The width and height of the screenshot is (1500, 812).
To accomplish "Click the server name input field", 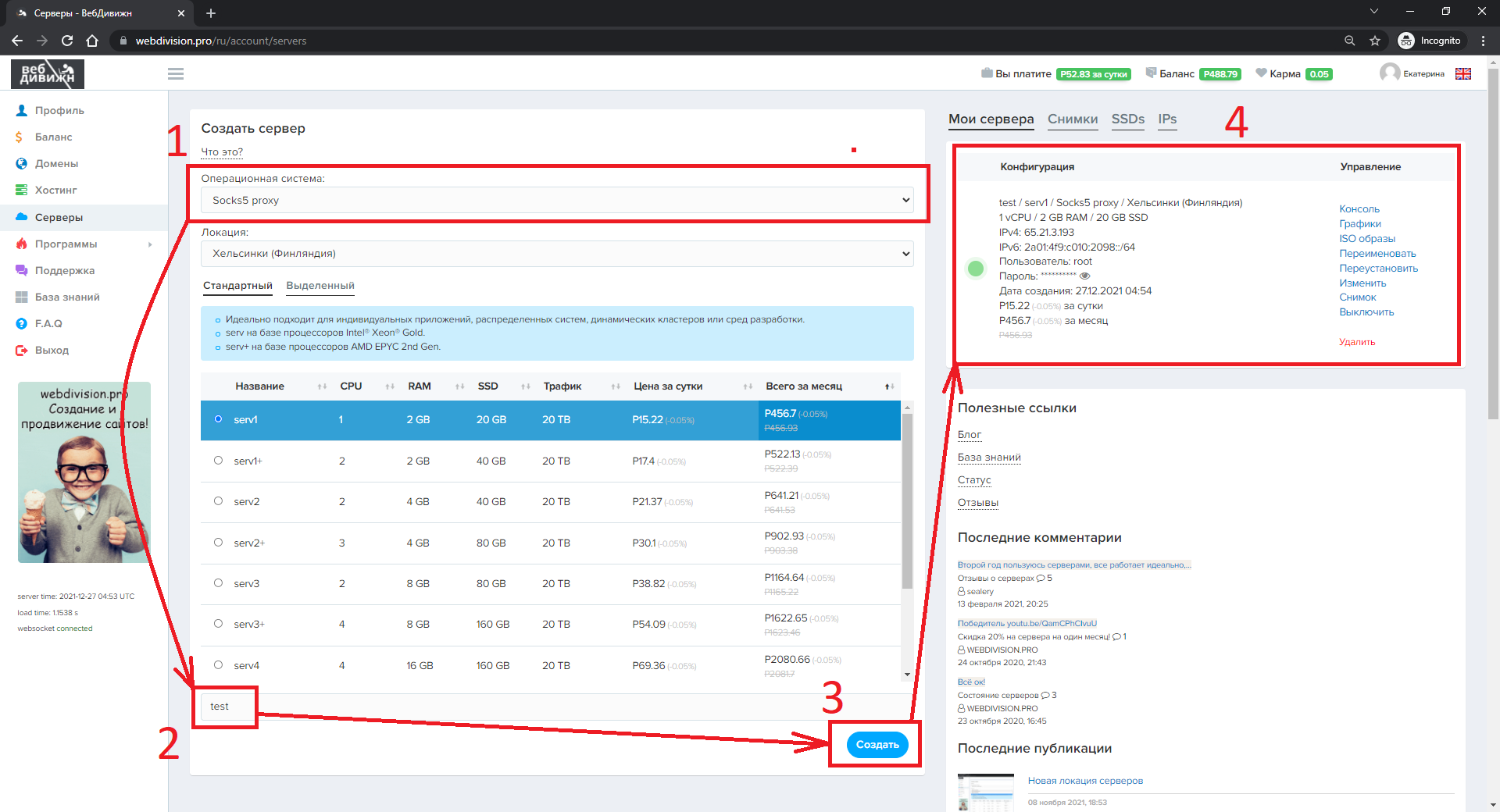I will (x=225, y=707).
